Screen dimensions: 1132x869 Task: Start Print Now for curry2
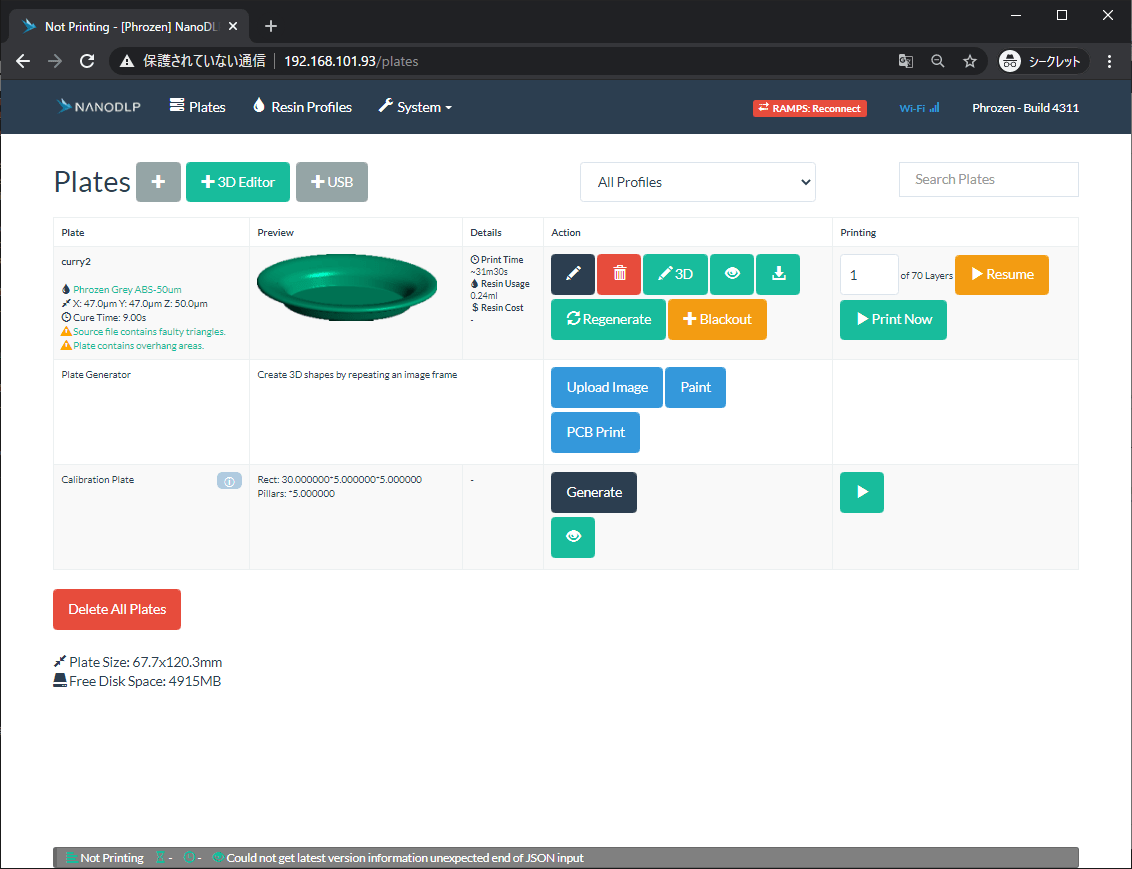893,319
